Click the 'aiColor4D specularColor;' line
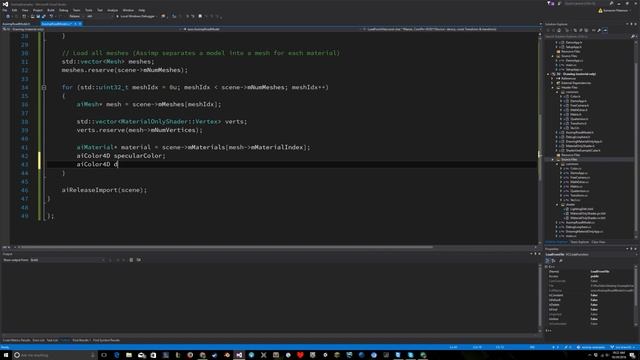The width and height of the screenshot is (640, 360). tap(121, 156)
